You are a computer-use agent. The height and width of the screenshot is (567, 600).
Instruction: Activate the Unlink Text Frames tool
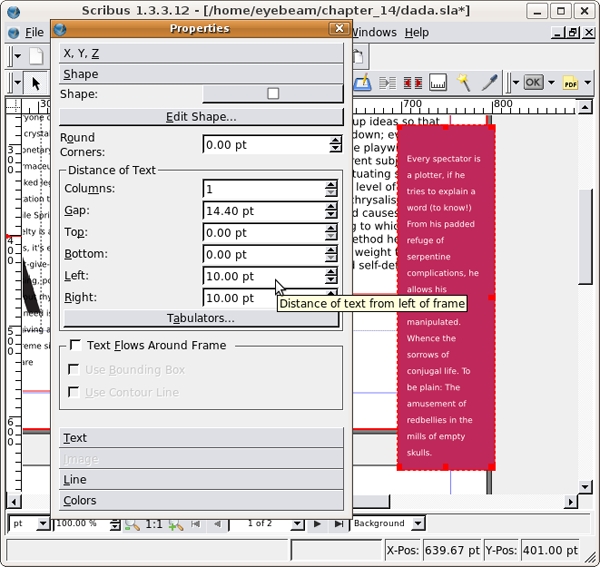(x=412, y=83)
